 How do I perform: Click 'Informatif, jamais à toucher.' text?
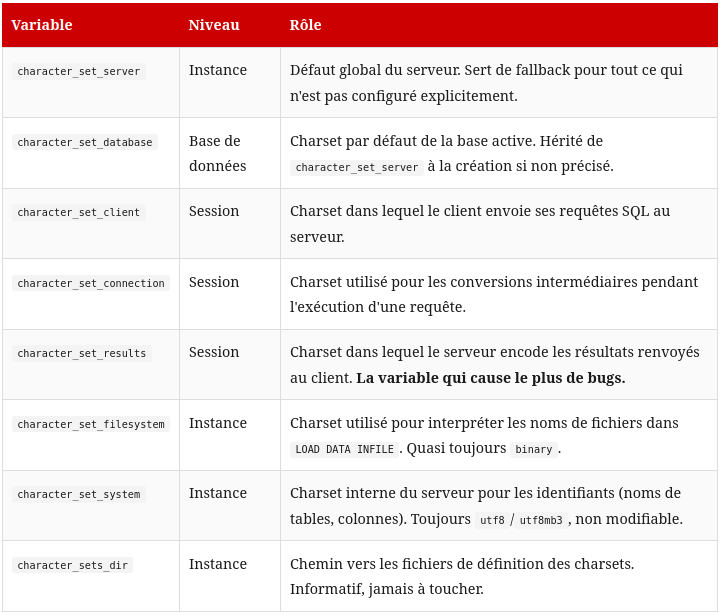387,589
